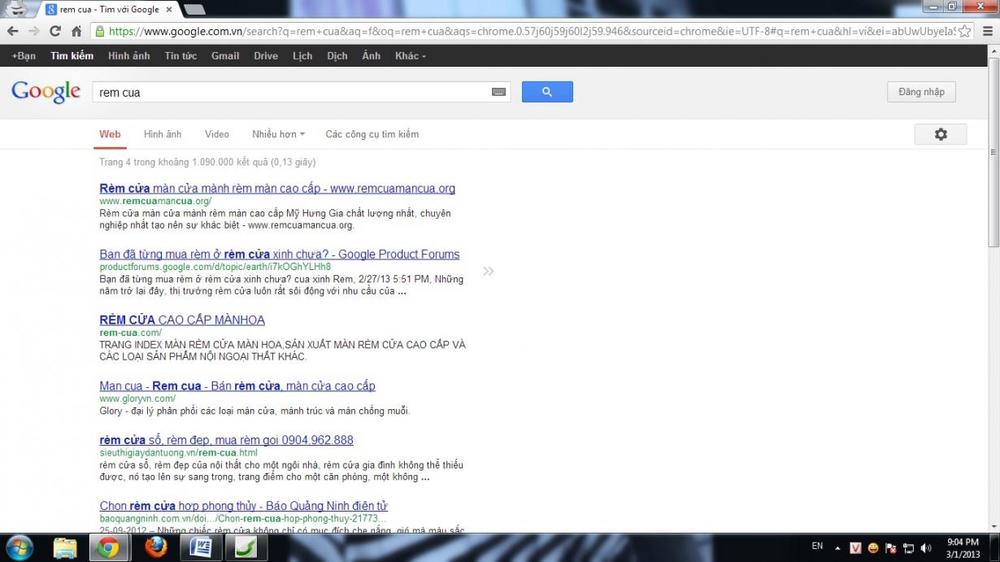Viewport: 1000px width, 562px height.
Task: Launch Firefox from the taskbar
Action: [x=156, y=548]
